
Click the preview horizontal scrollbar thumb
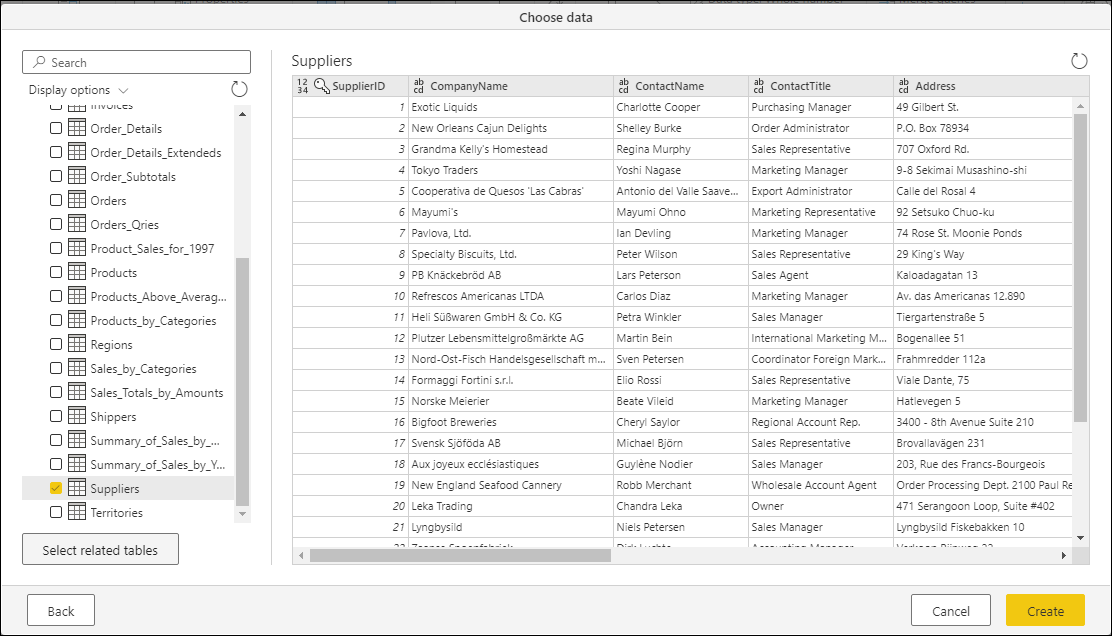[460, 555]
